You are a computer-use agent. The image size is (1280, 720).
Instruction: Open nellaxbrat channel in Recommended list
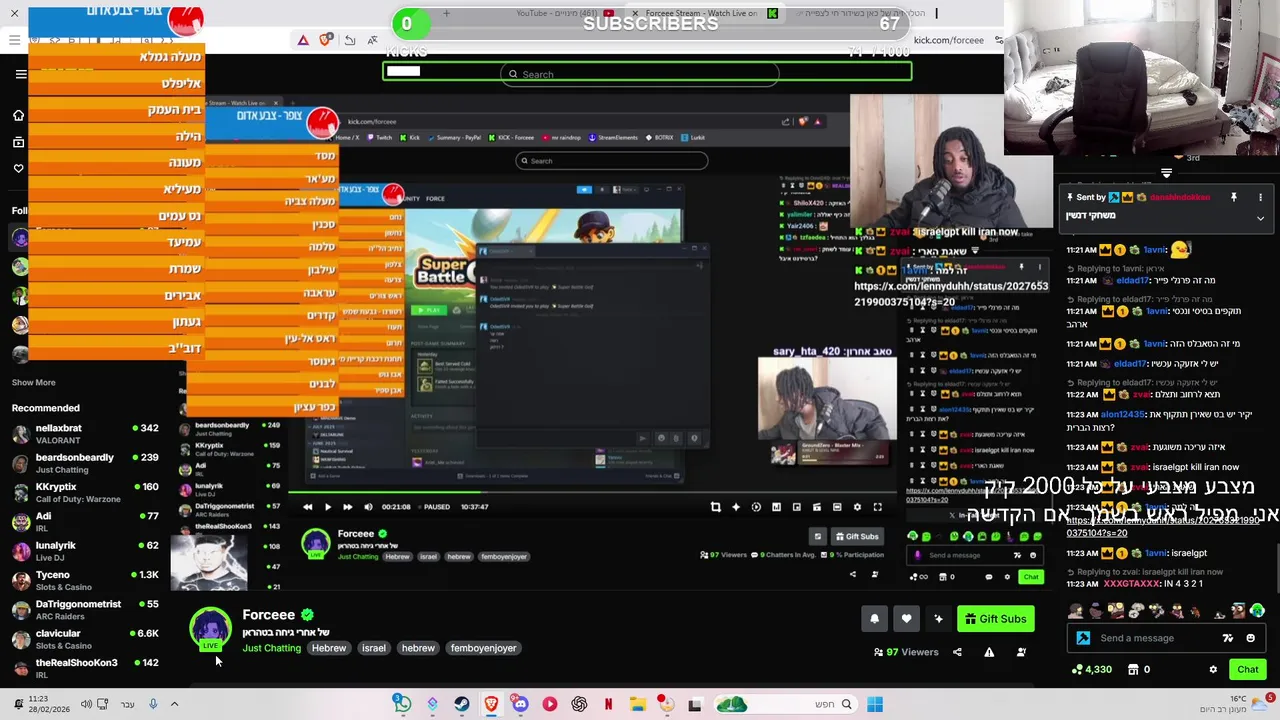[85, 433]
